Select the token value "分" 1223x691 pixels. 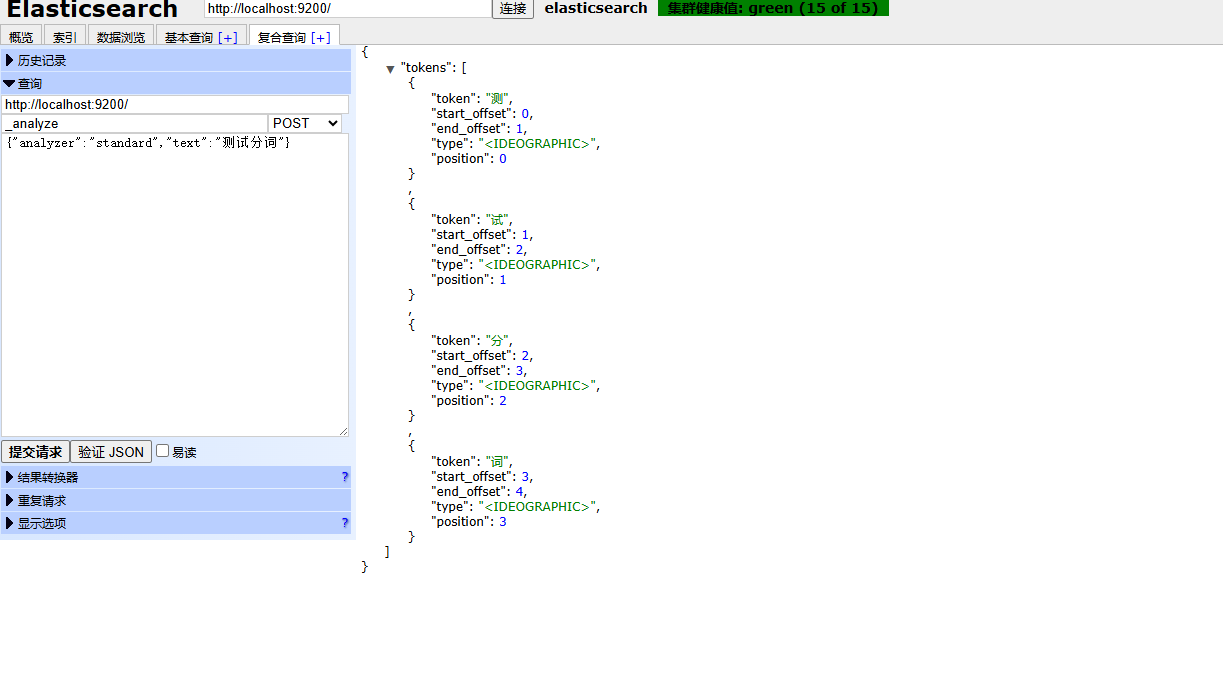click(497, 340)
